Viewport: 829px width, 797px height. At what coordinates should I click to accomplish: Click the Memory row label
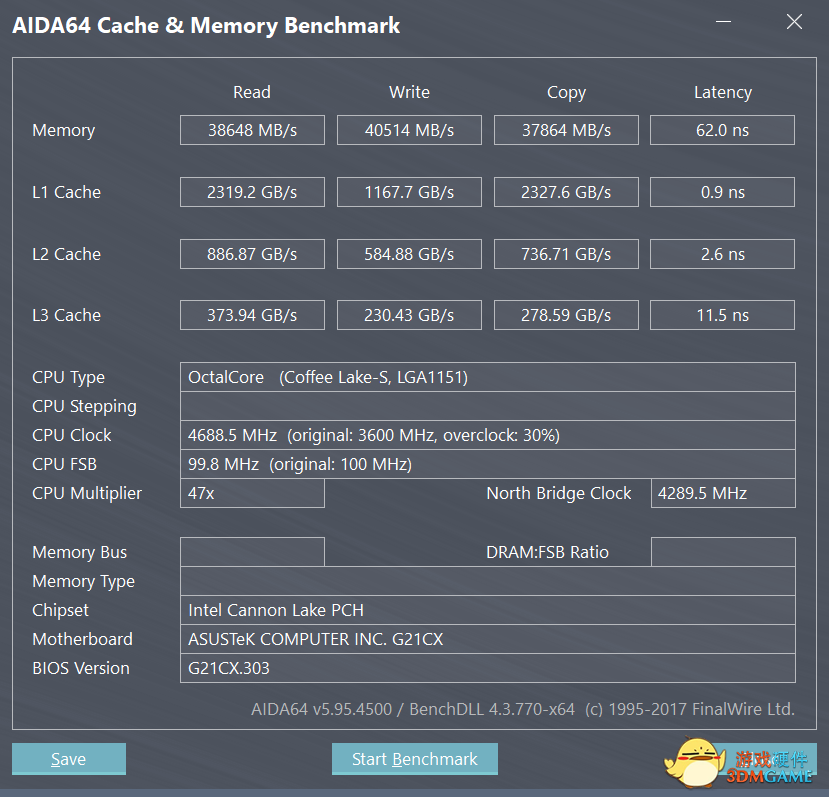point(63,131)
